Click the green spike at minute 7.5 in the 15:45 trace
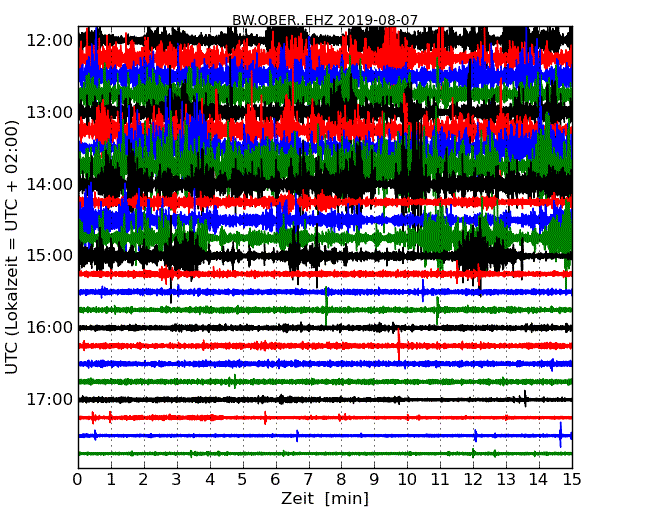 tap(326, 306)
